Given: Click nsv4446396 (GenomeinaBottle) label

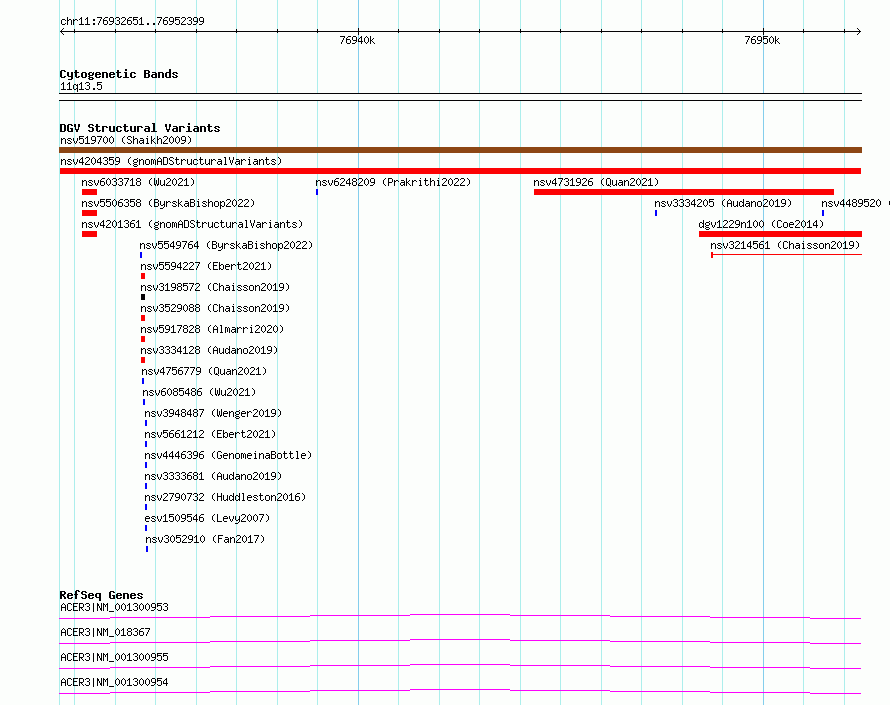Looking at the screenshot, I should (x=228, y=455).
